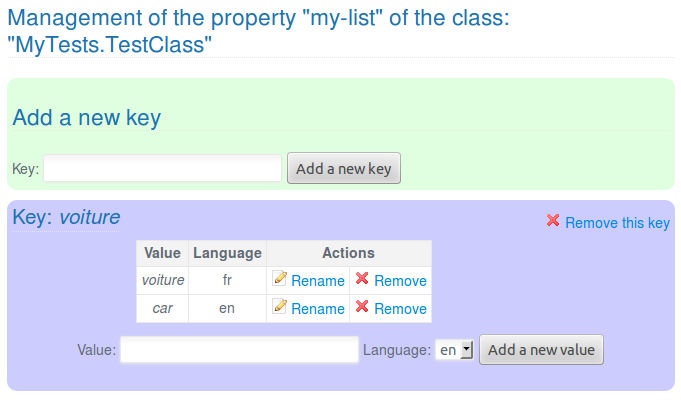681x402 pixels.
Task: Click the pencil icon in the car row
Action: click(280, 307)
